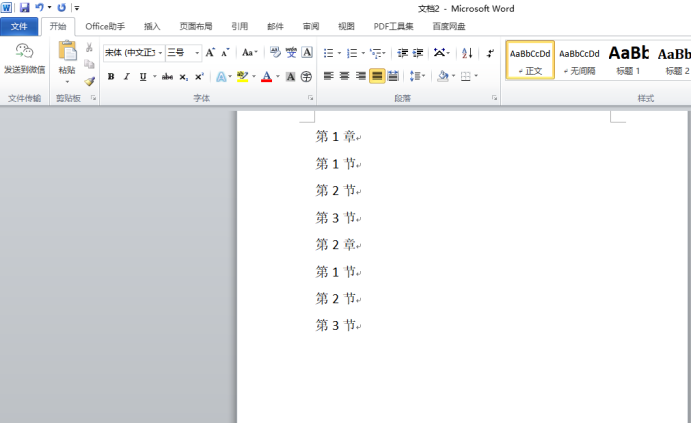692x423 pixels.
Task: Apply the 标题 1 style
Action: click(x=628, y=59)
